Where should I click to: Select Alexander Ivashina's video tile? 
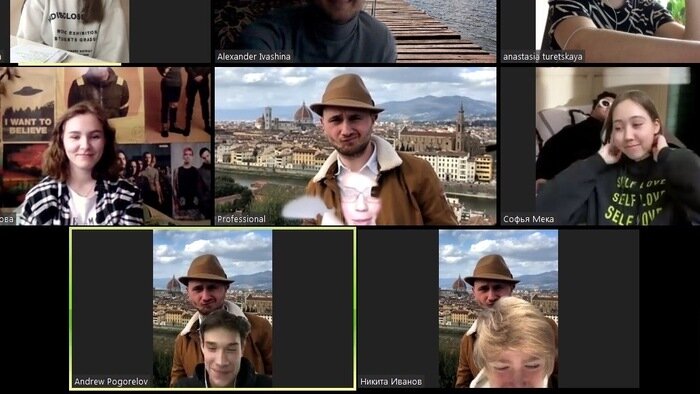coord(355,31)
